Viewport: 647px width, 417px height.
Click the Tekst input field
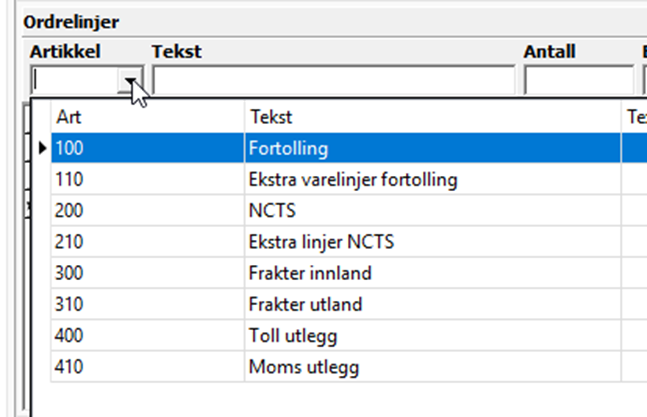[x=334, y=80]
